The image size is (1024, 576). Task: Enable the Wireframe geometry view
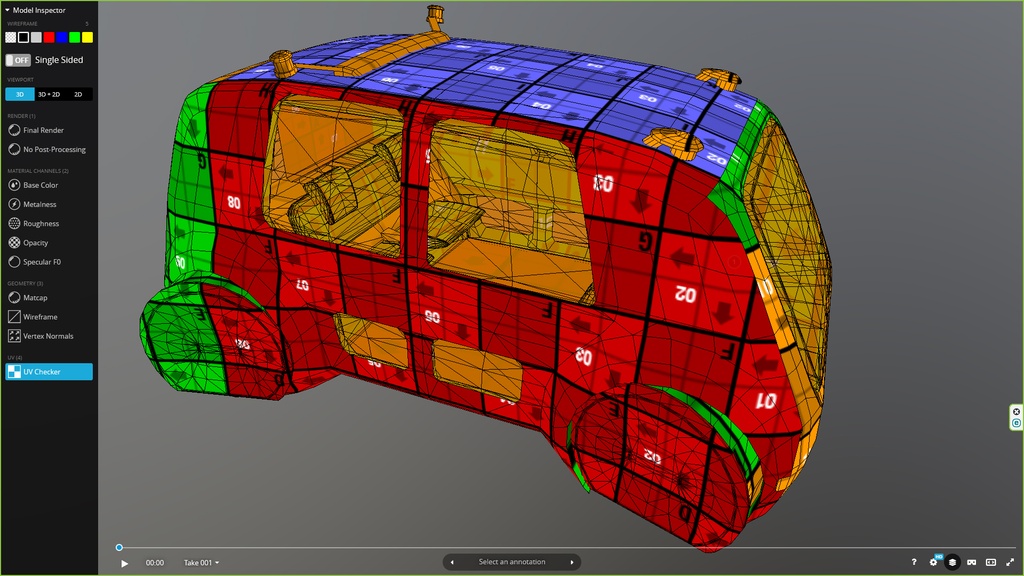[40, 317]
